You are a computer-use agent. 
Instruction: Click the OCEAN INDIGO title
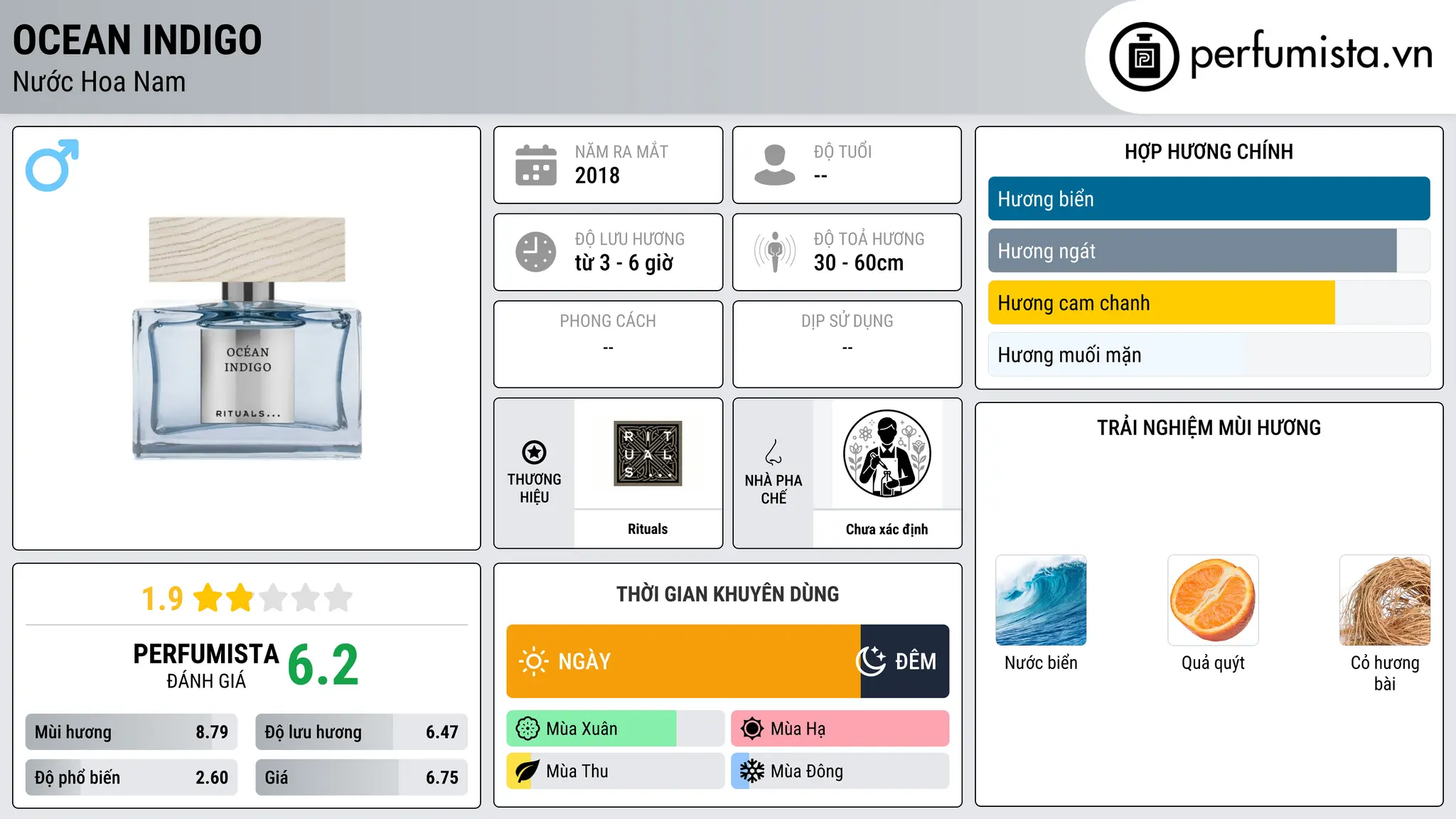[137, 40]
